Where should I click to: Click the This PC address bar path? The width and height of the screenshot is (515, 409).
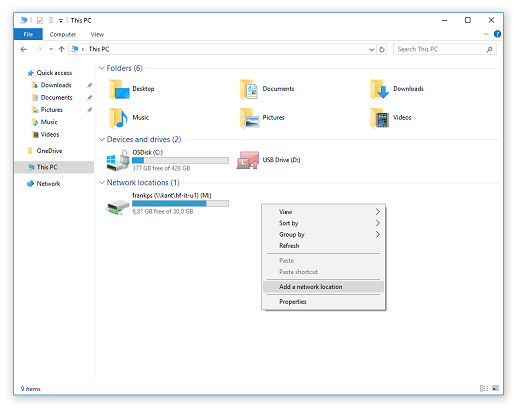click(x=99, y=49)
